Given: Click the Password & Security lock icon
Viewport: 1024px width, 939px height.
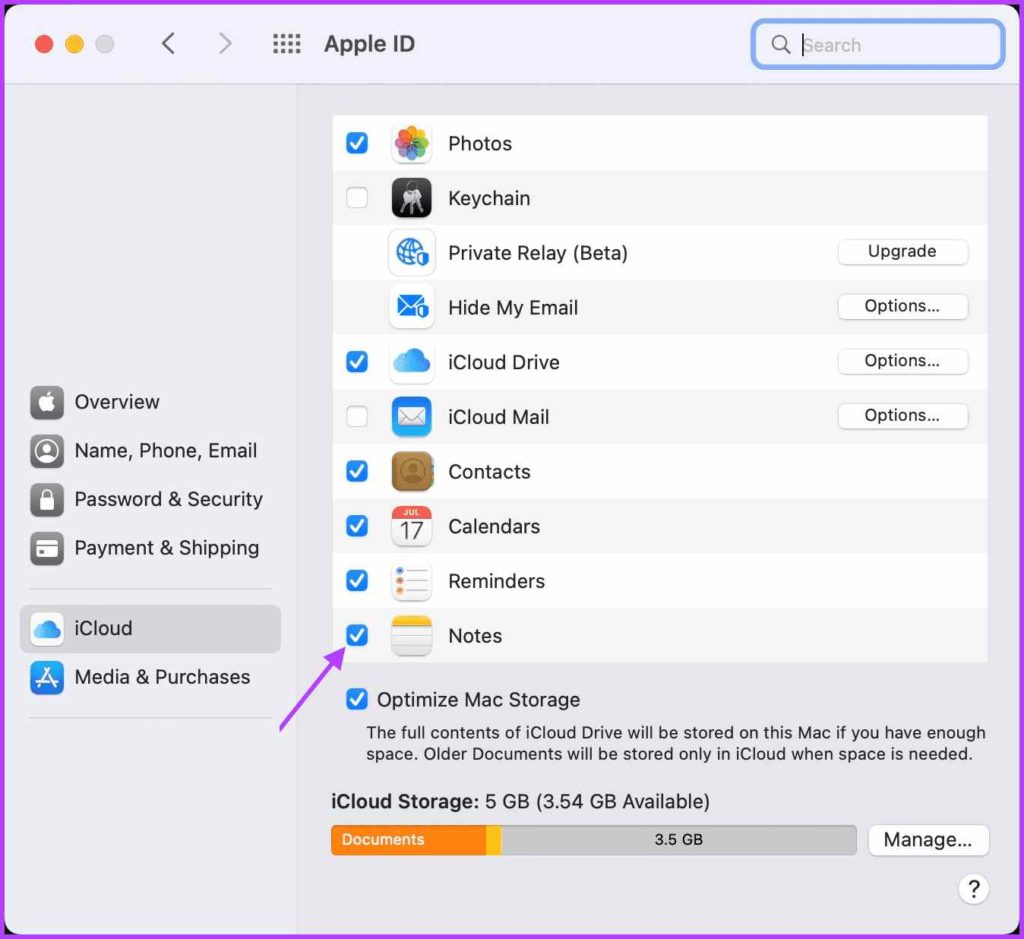Looking at the screenshot, I should pyautogui.click(x=47, y=500).
